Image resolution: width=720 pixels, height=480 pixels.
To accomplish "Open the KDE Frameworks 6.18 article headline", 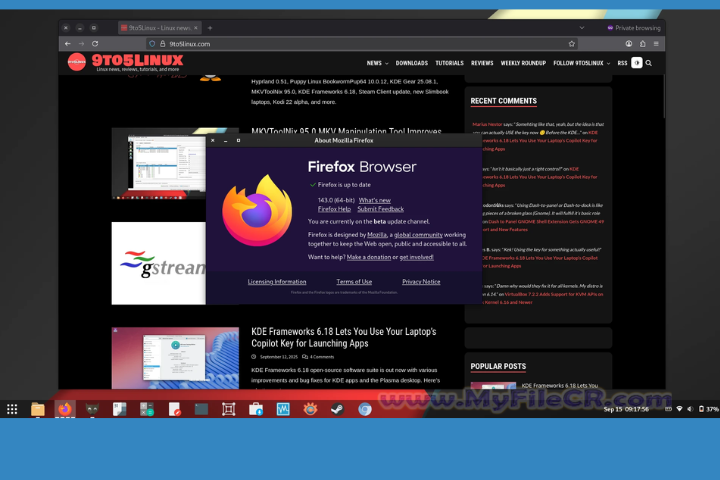I will click(x=343, y=338).
